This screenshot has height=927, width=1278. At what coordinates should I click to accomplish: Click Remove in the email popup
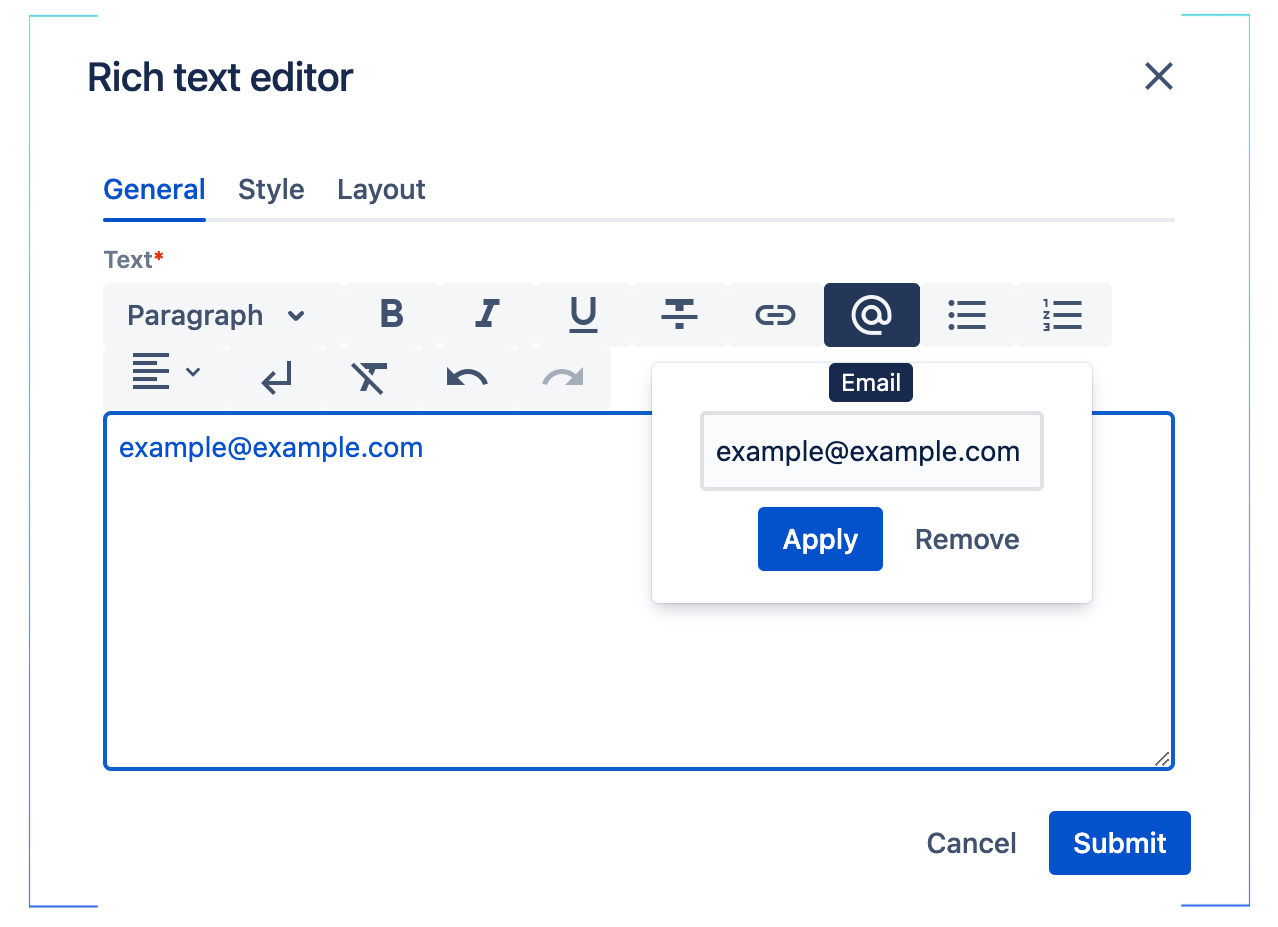coord(967,539)
